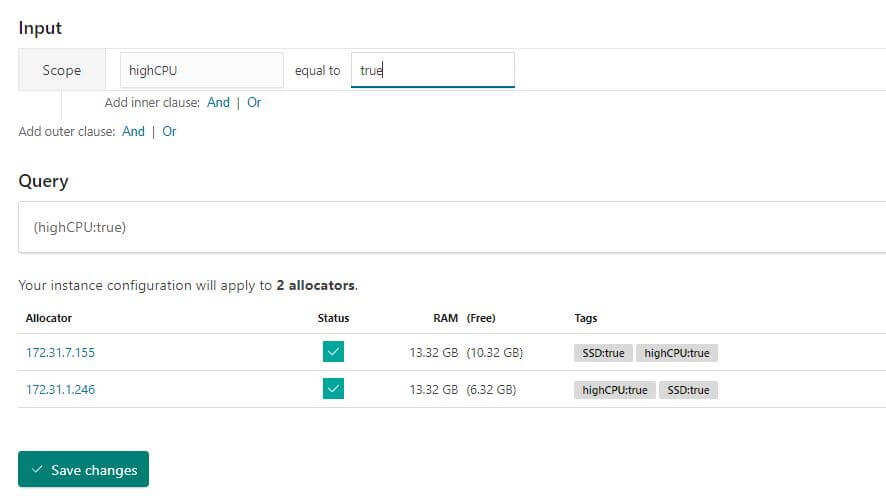The height and width of the screenshot is (499, 886).
Task: Add an outer Or clause
Action: (x=169, y=131)
